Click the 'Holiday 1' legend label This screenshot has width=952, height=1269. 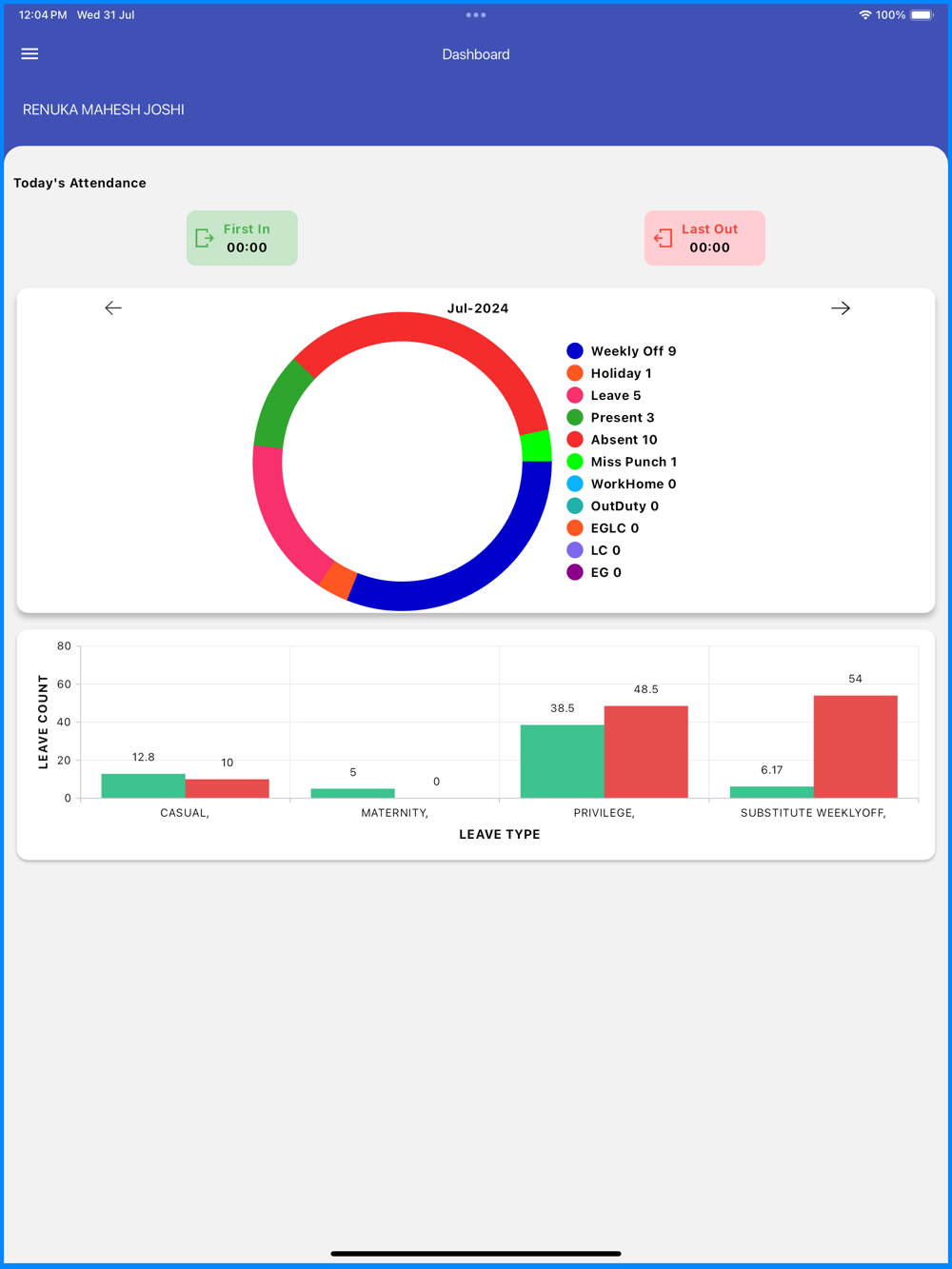[621, 373]
